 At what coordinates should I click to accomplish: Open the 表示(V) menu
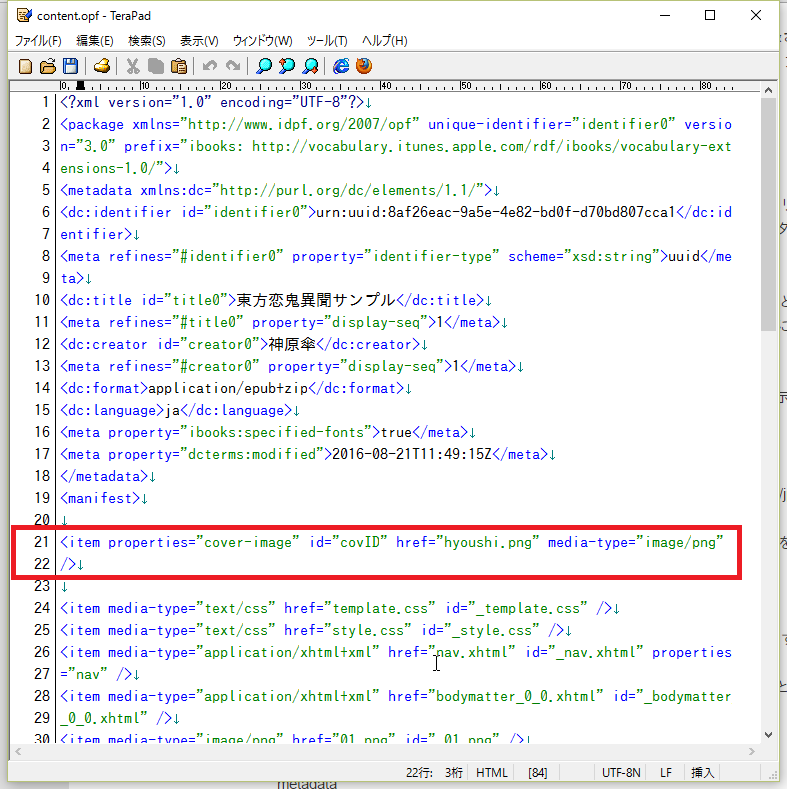coord(199,41)
